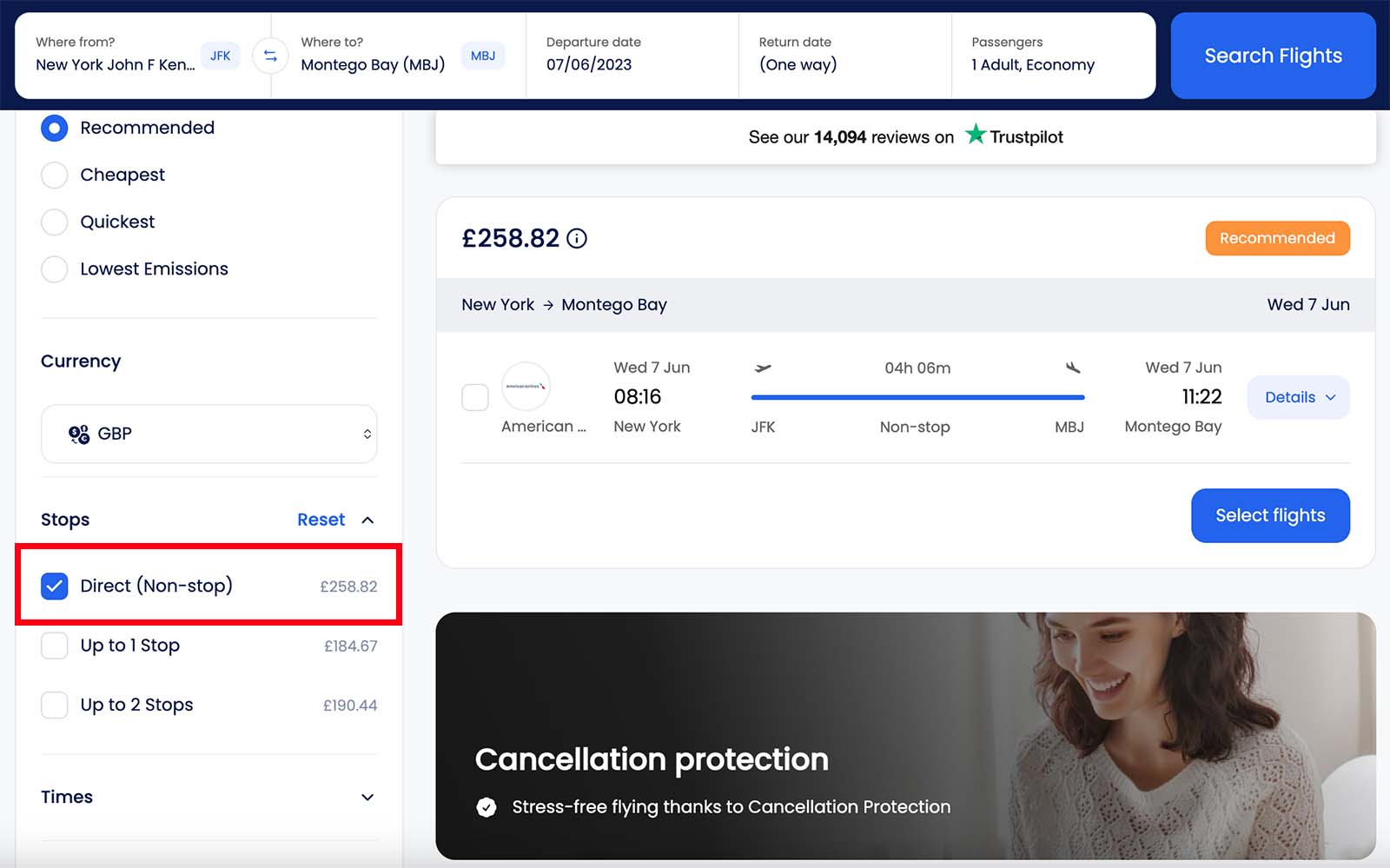Click the Trustpilot star logo
Viewport: 1390px width, 868px height.
(976, 135)
